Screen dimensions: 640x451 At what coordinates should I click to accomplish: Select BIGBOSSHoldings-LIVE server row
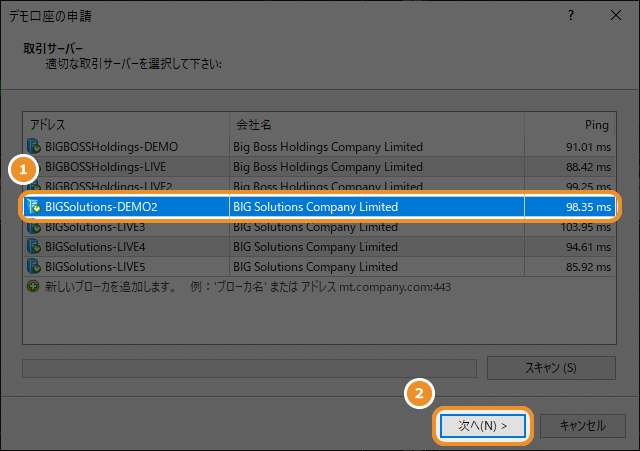[x=319, y=167]
